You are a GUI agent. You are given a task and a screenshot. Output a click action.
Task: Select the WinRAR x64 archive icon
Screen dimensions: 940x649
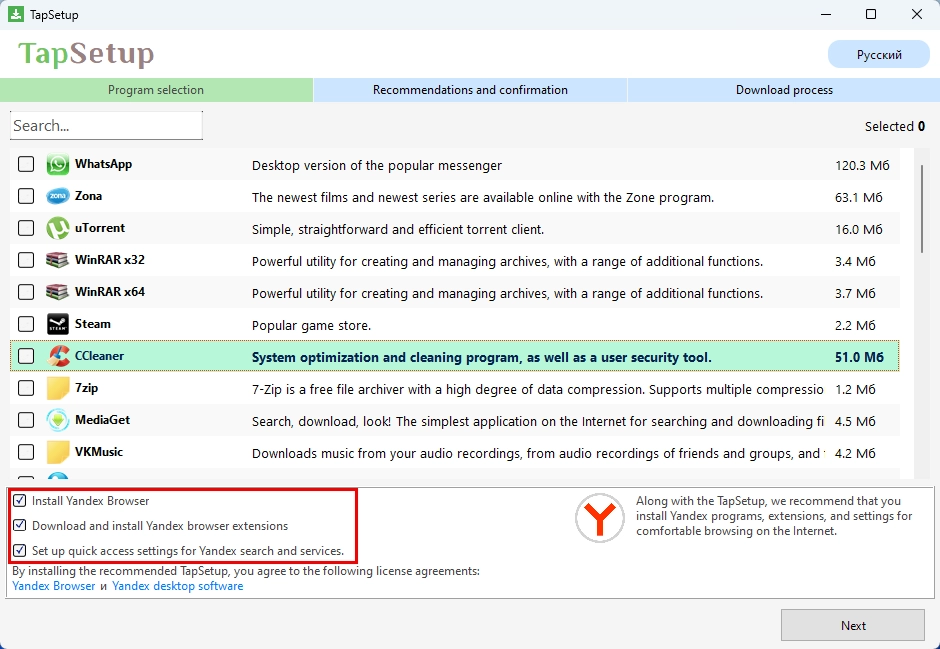[57, 292]
